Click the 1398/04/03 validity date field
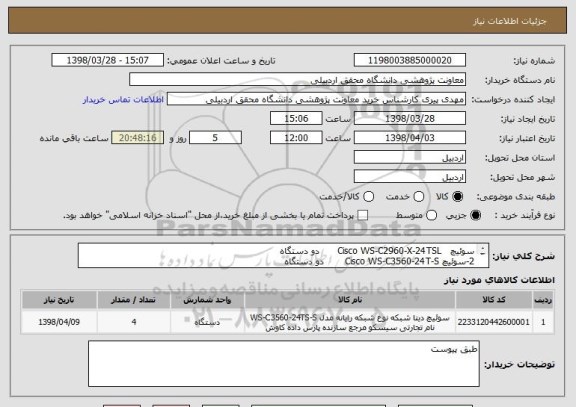 (410, 138)
